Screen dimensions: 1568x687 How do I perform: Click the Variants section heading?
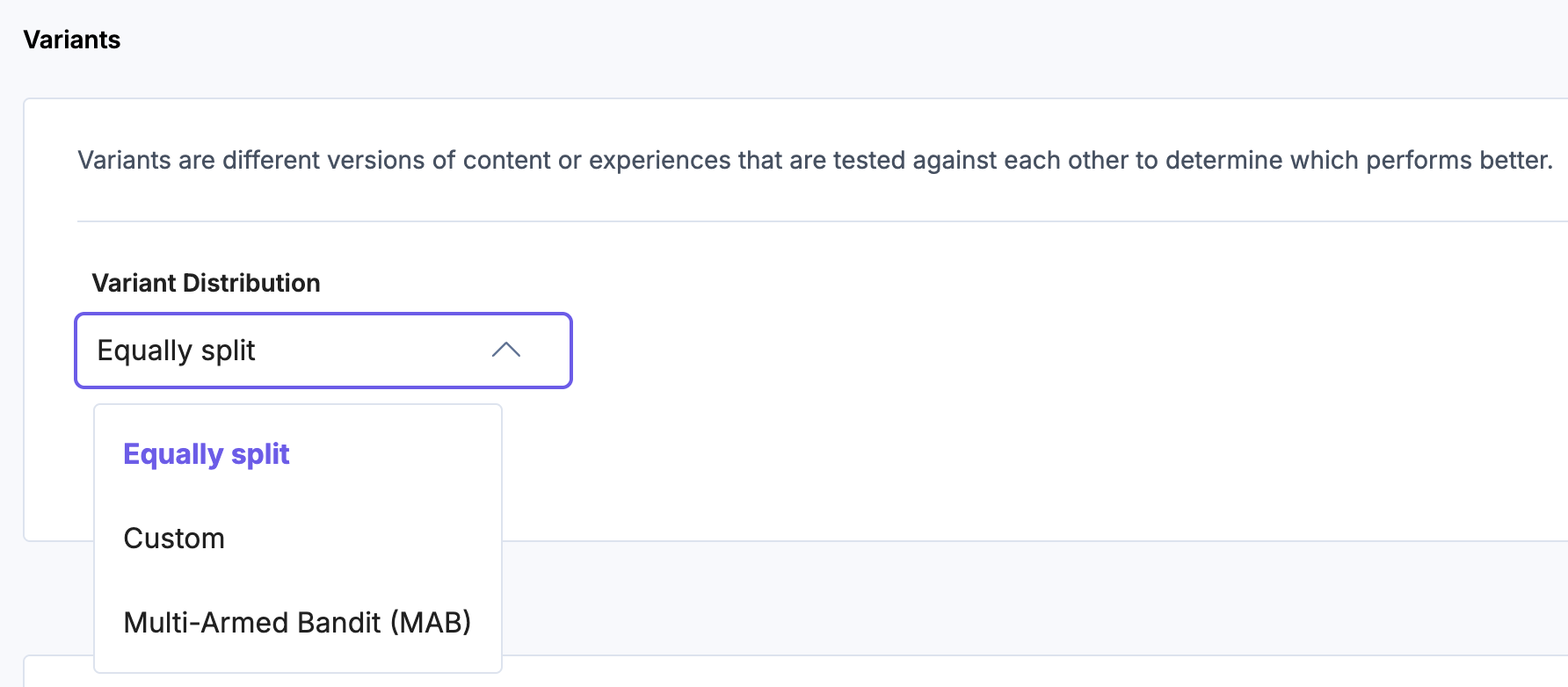coord(72,40)
